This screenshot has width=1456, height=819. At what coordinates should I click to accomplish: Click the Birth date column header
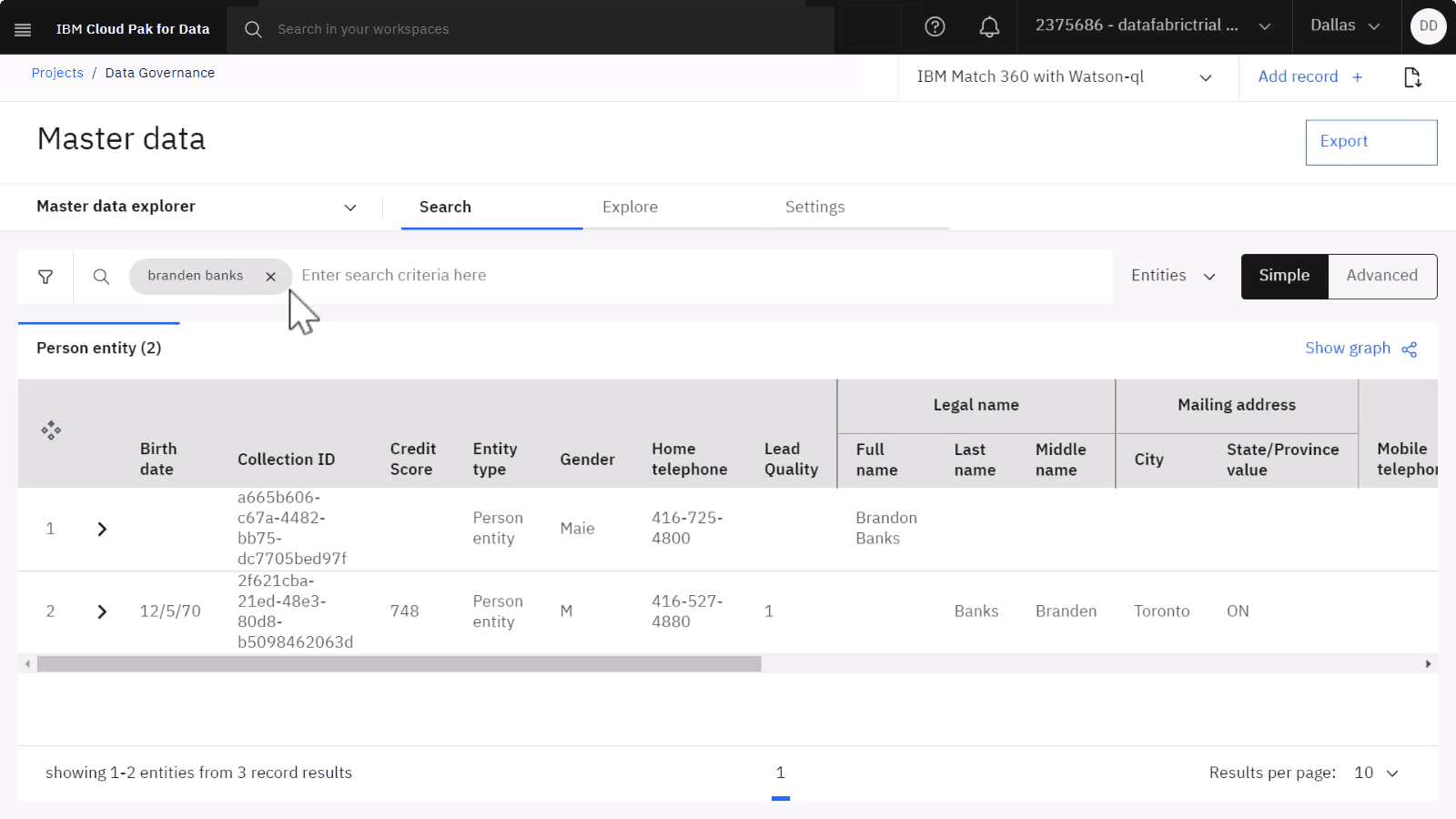click(158, 460)
